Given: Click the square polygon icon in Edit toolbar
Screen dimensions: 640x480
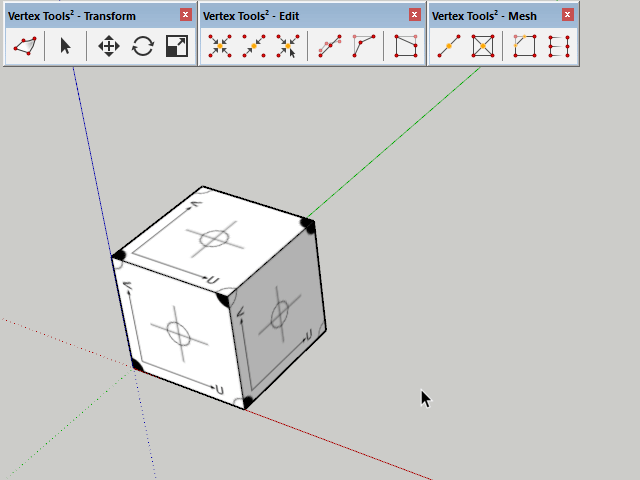Looking at the screenshot, I should click(406, 46).
